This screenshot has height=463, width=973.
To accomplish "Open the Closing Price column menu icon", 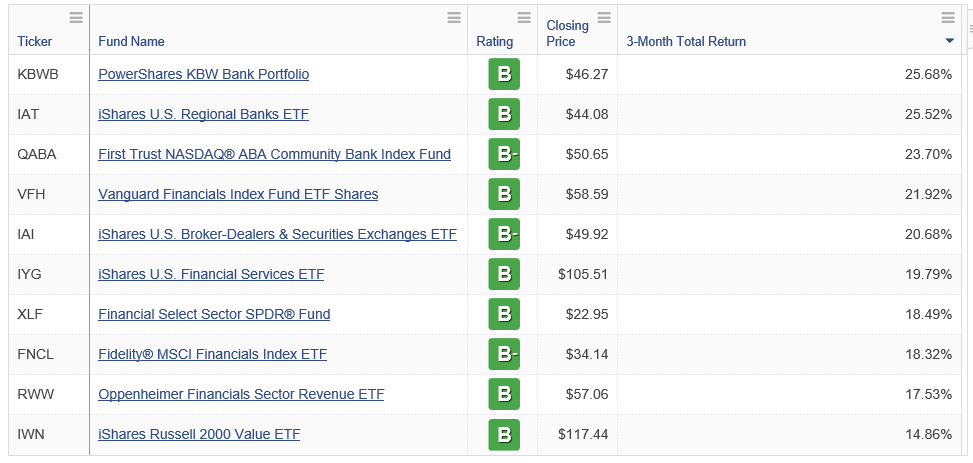I will pyautogui.click(x=604, y=17).
